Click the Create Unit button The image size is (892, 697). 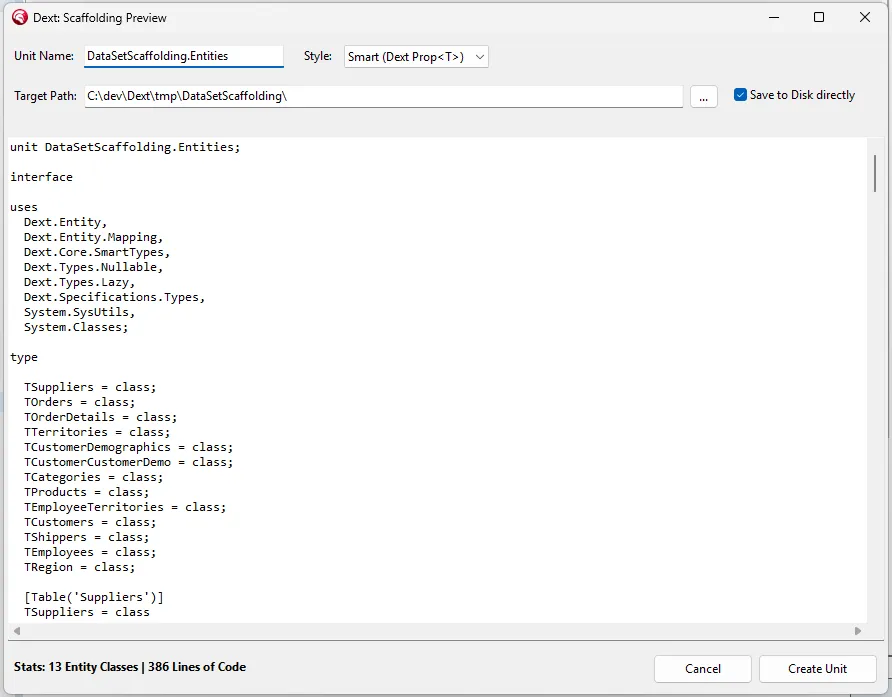pos(817,669)
